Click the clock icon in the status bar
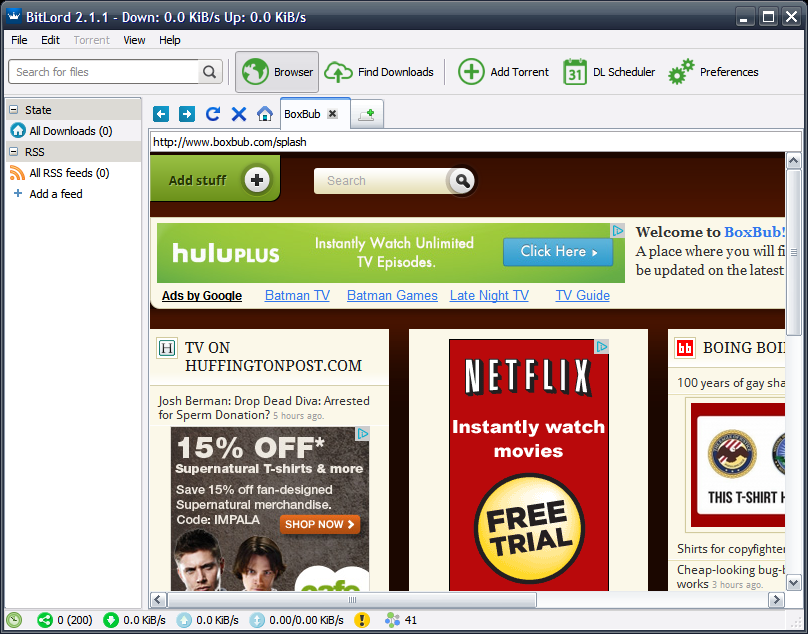 [x=14, y=620]
